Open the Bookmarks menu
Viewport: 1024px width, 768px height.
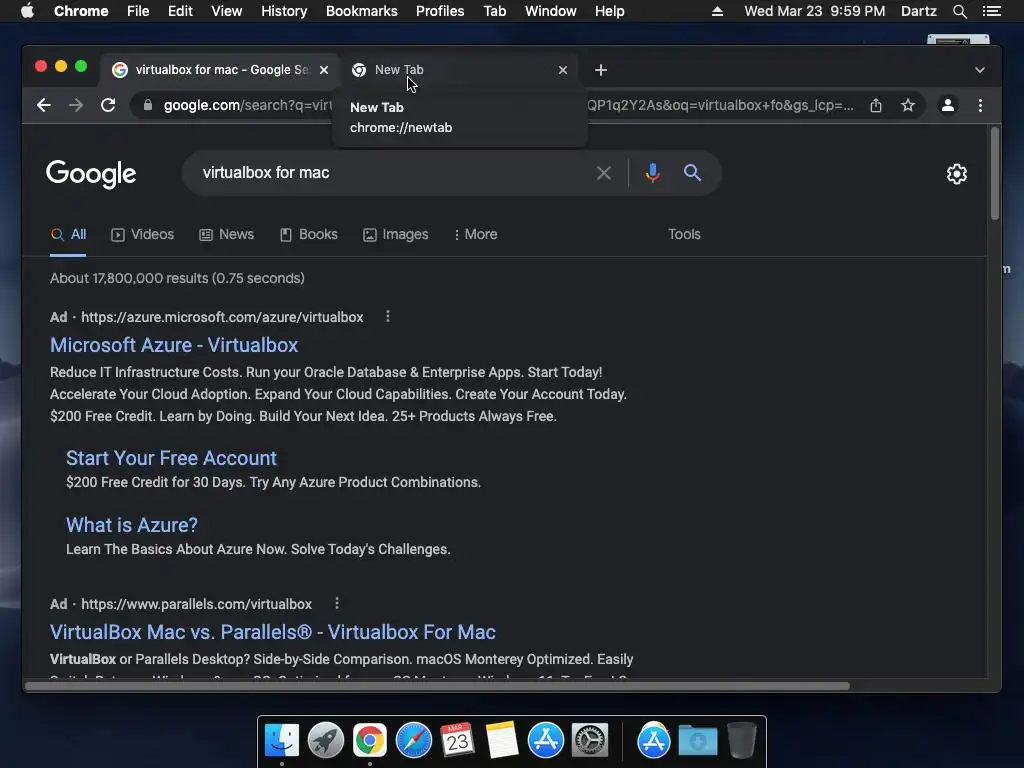[362, 11]
